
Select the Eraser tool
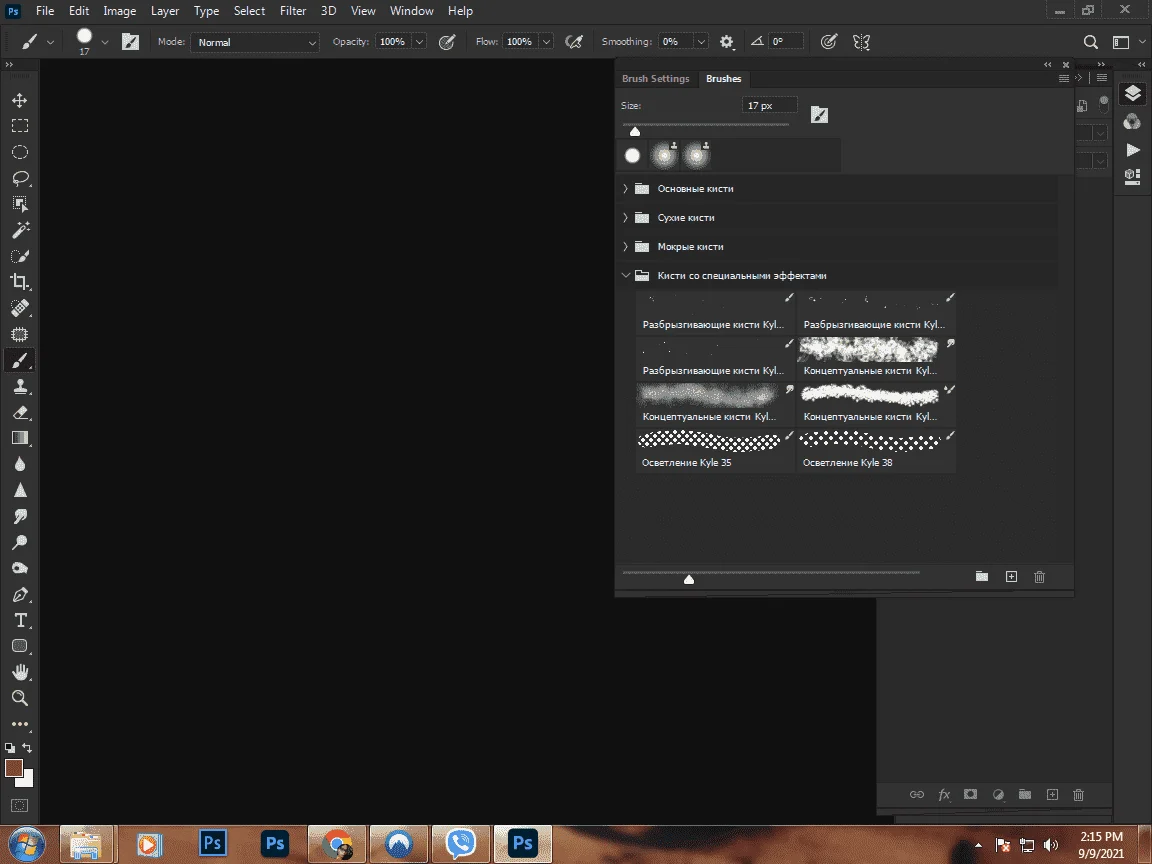(x=20, y=412)
